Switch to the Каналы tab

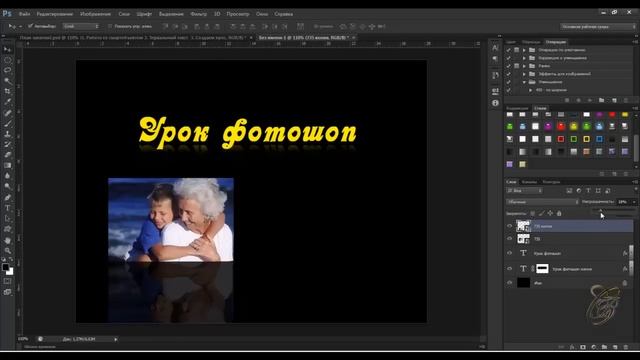(x=529, y=182)
